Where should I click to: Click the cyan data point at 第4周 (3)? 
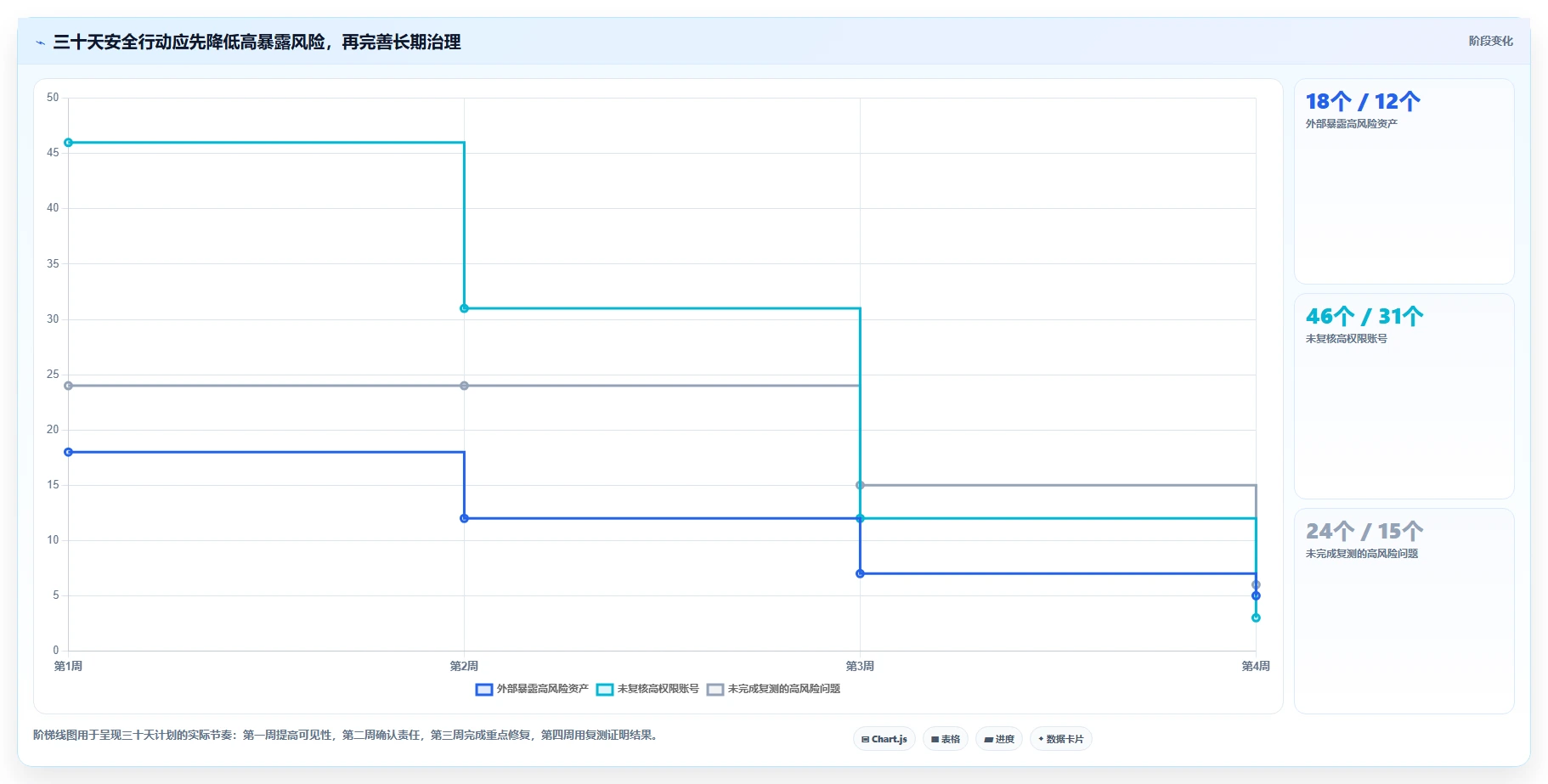tap(1256, 618)
